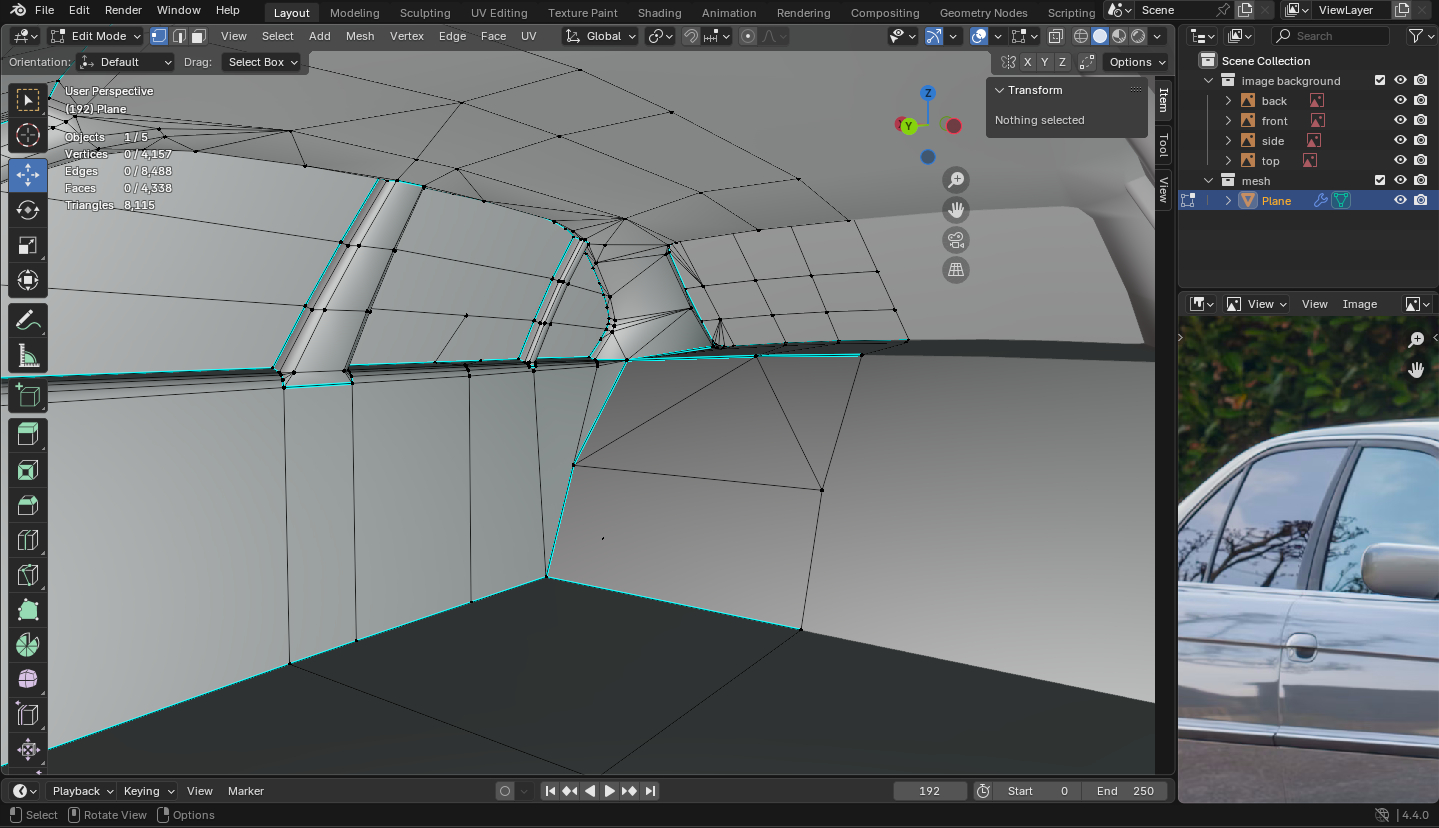The image size is (1439, 828).
Task: Select the Edge Slide tool
Action: 28,715
